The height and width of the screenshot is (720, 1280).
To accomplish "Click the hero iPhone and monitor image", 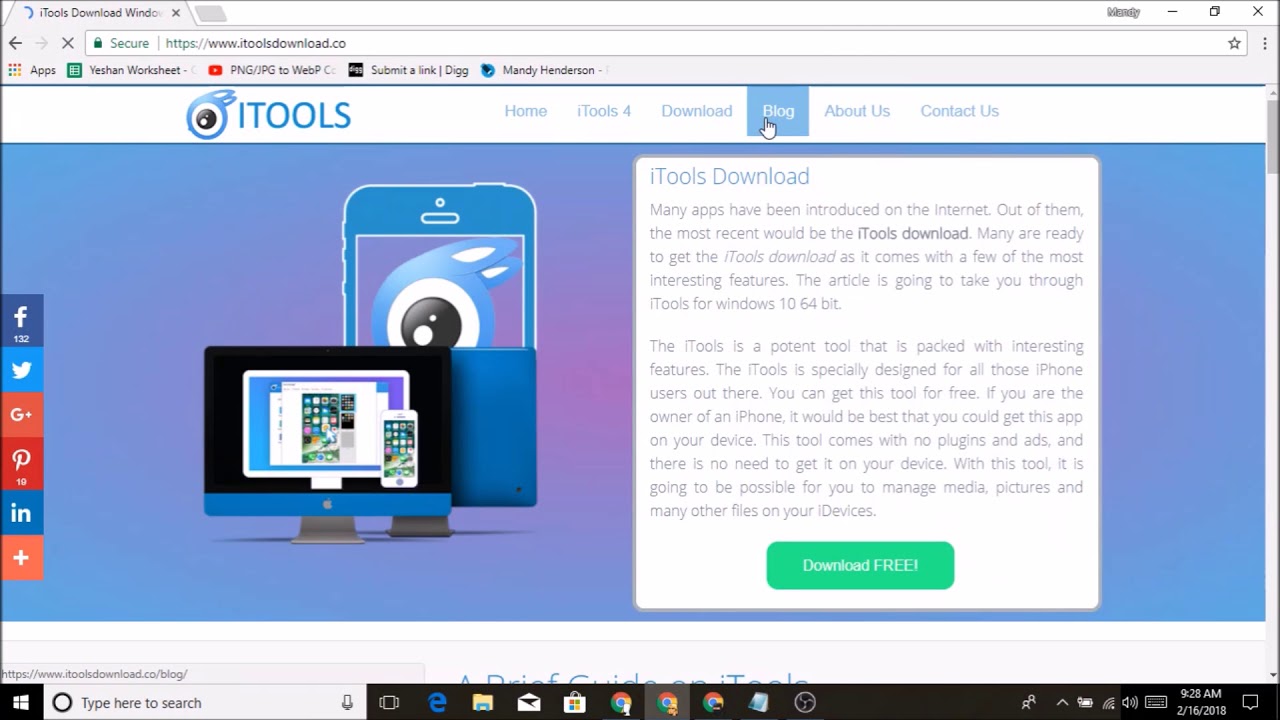I will [371, 363].
